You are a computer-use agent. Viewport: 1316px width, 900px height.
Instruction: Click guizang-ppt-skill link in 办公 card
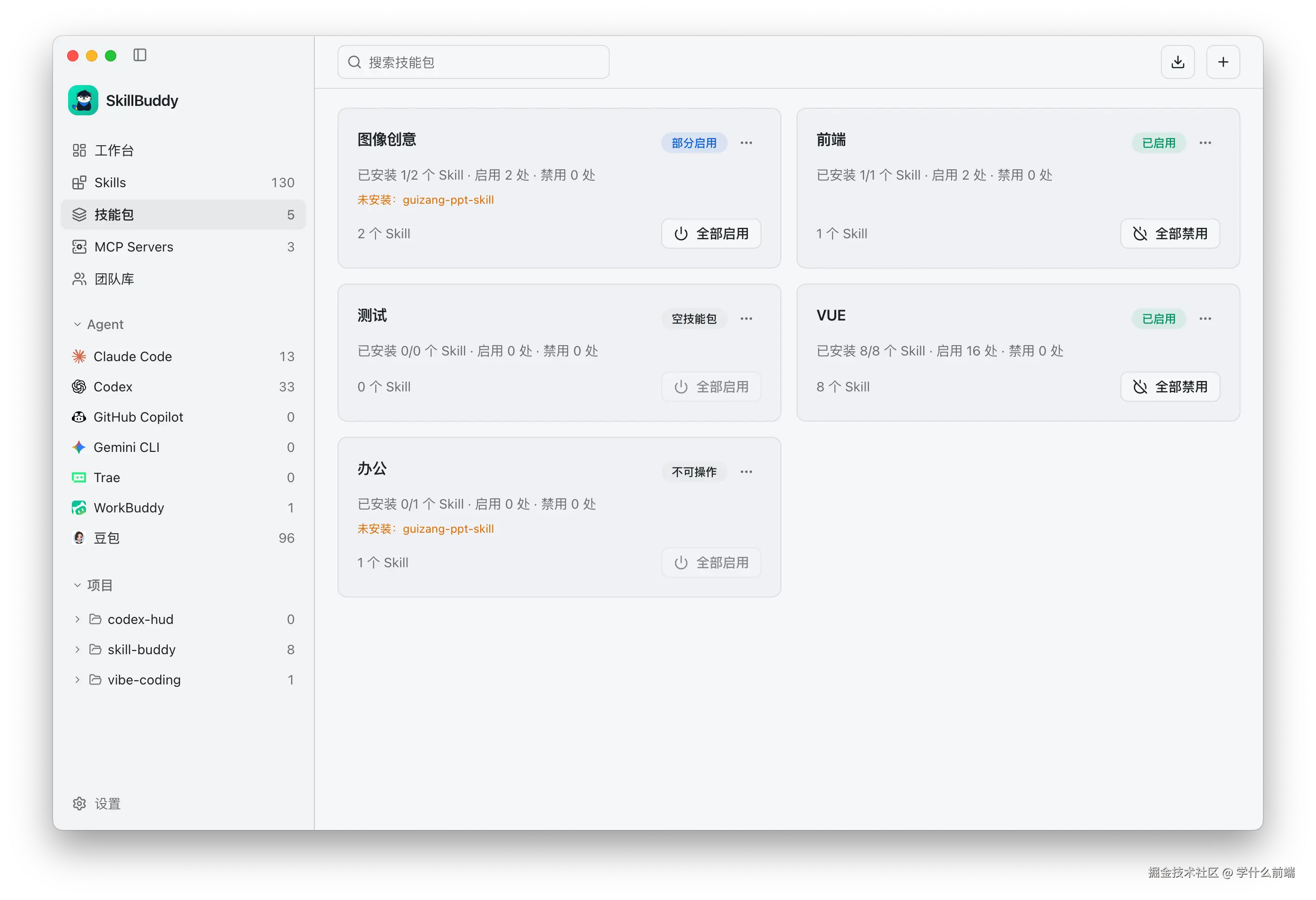pyautogui.click(x=448, y=528)
